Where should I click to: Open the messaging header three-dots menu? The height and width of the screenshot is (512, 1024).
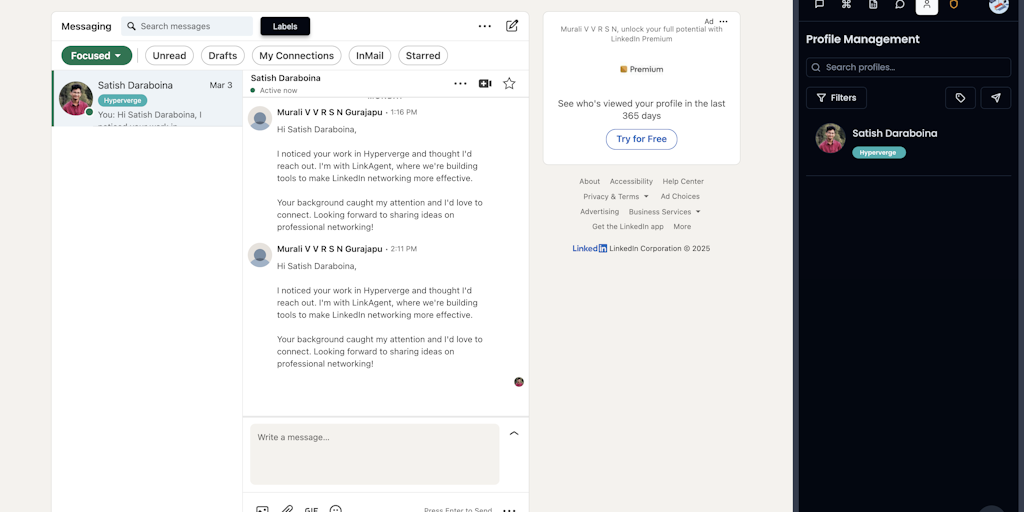point(485,26)
